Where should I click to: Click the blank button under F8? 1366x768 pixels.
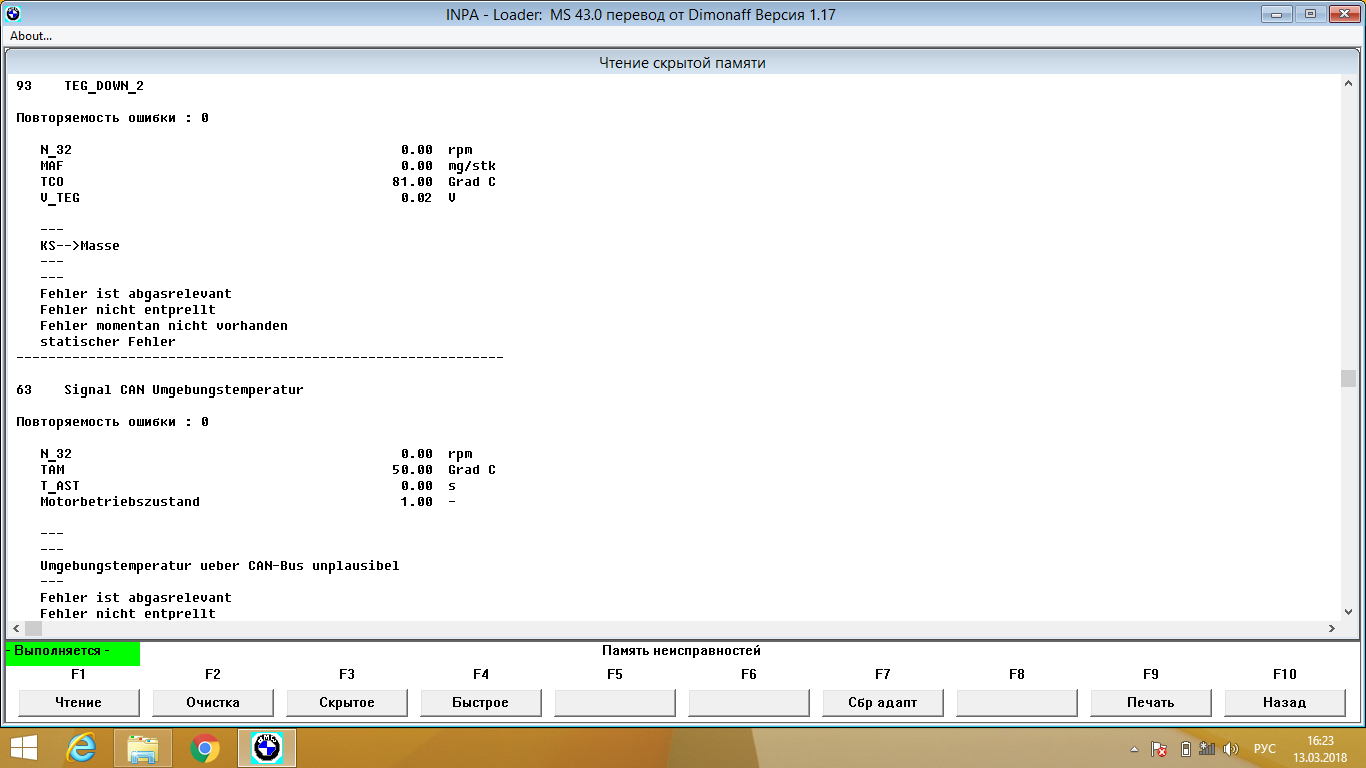[1017, 703]
